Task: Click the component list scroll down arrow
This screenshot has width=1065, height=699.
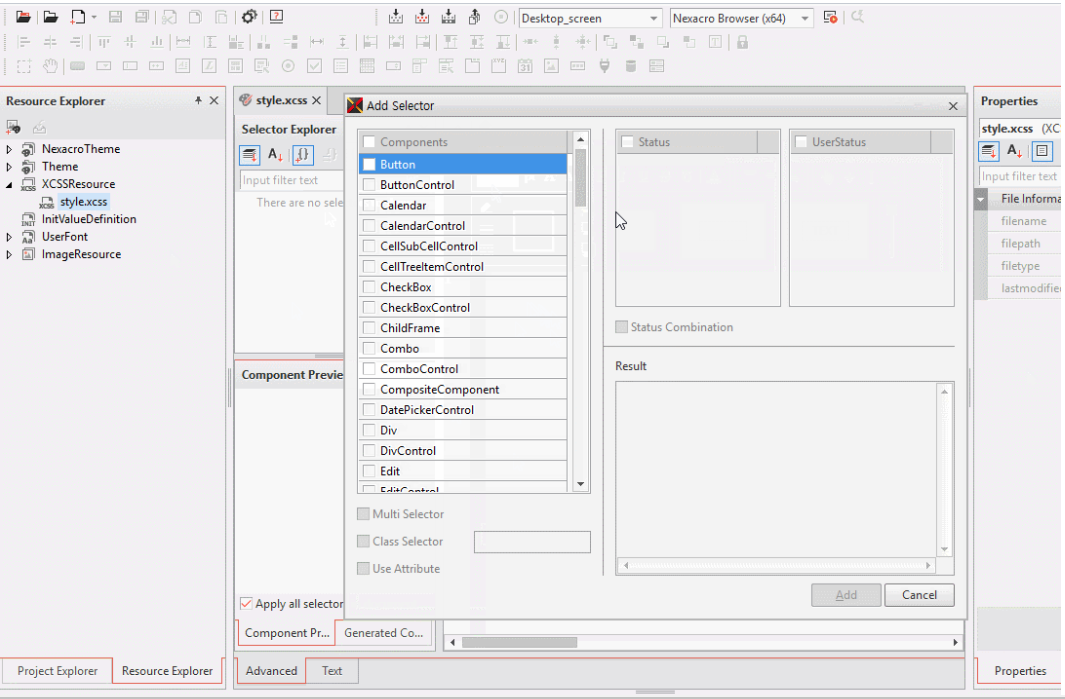Action: coord(580,484)
